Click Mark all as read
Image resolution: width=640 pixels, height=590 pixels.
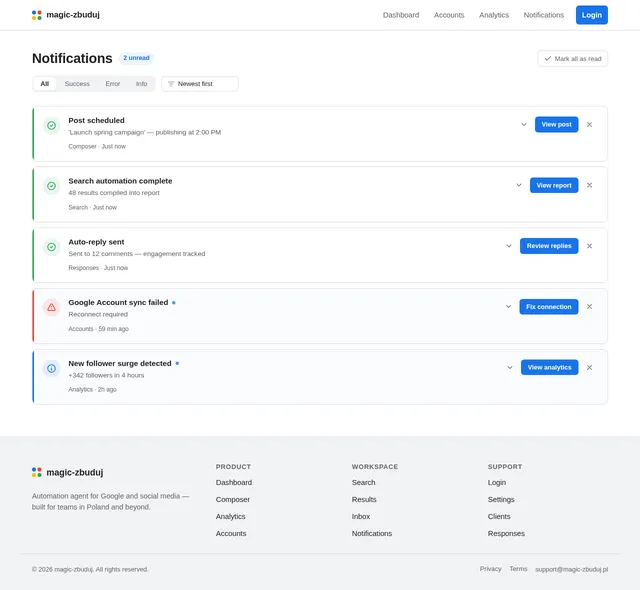pyautogui.click(x=572, y=59)
